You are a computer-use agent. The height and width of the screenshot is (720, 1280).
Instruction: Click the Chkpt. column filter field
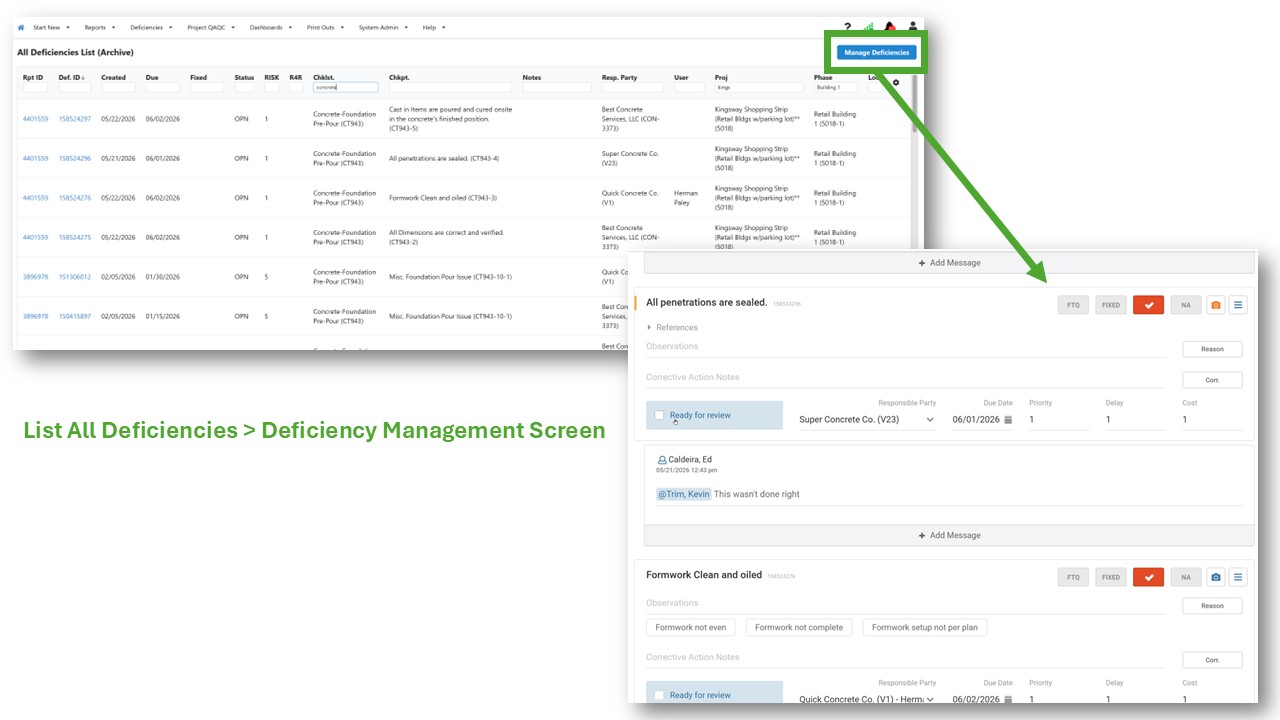click(450, 88)
